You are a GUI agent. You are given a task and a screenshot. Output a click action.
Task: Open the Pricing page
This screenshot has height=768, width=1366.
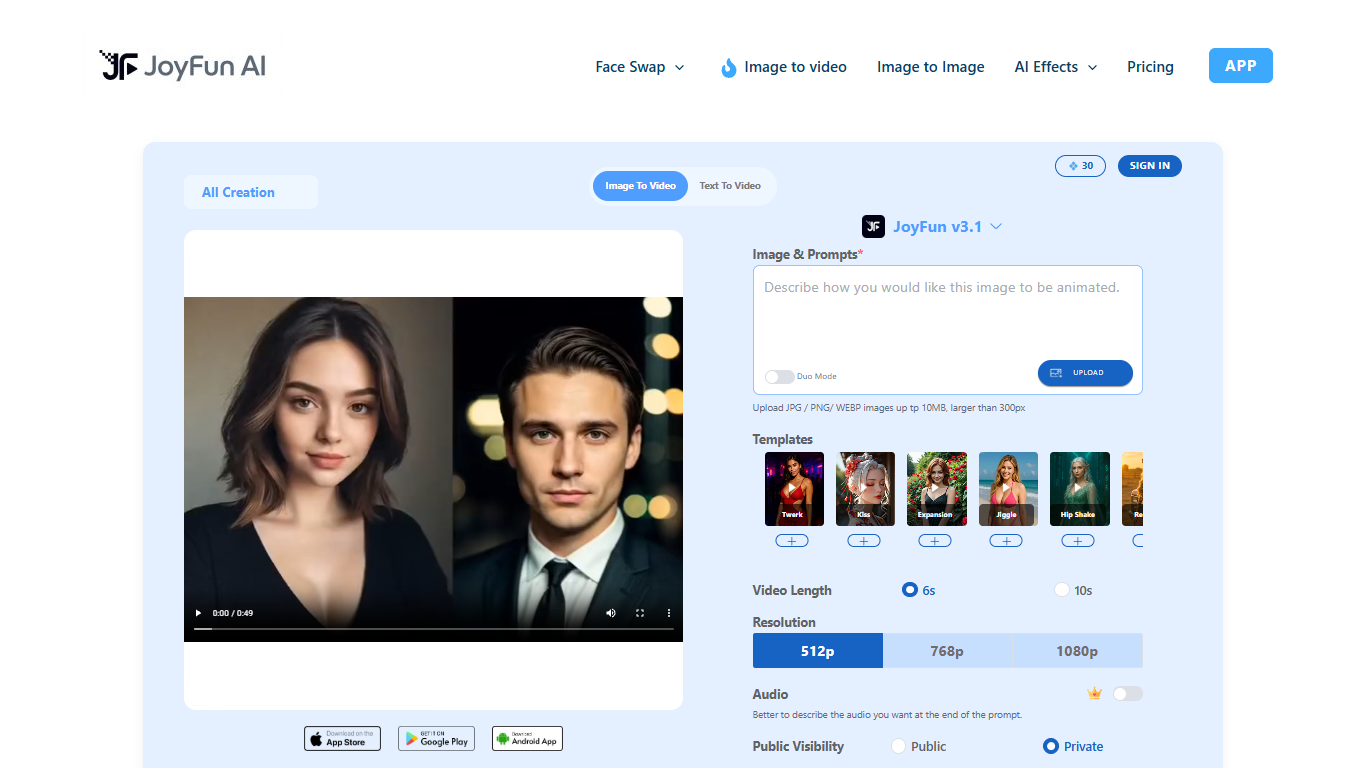pyautogui.click(x=1150, y=67)
